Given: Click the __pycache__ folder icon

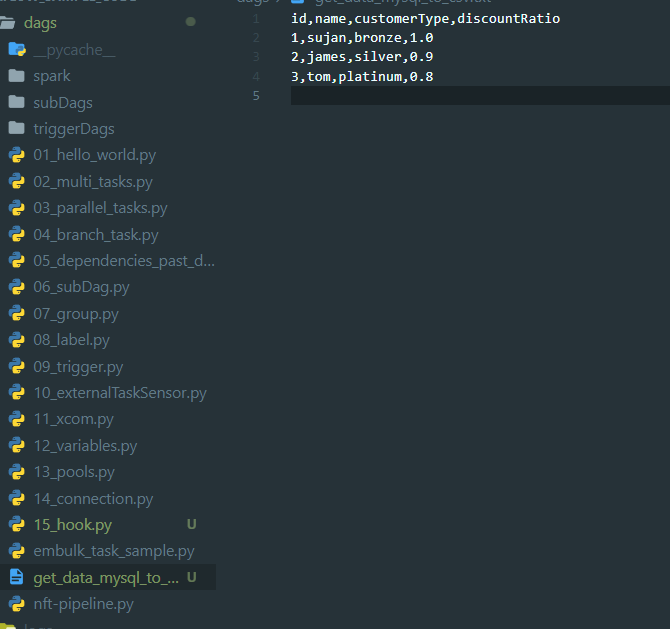Looking at the screenshot, I should [17, 50].
